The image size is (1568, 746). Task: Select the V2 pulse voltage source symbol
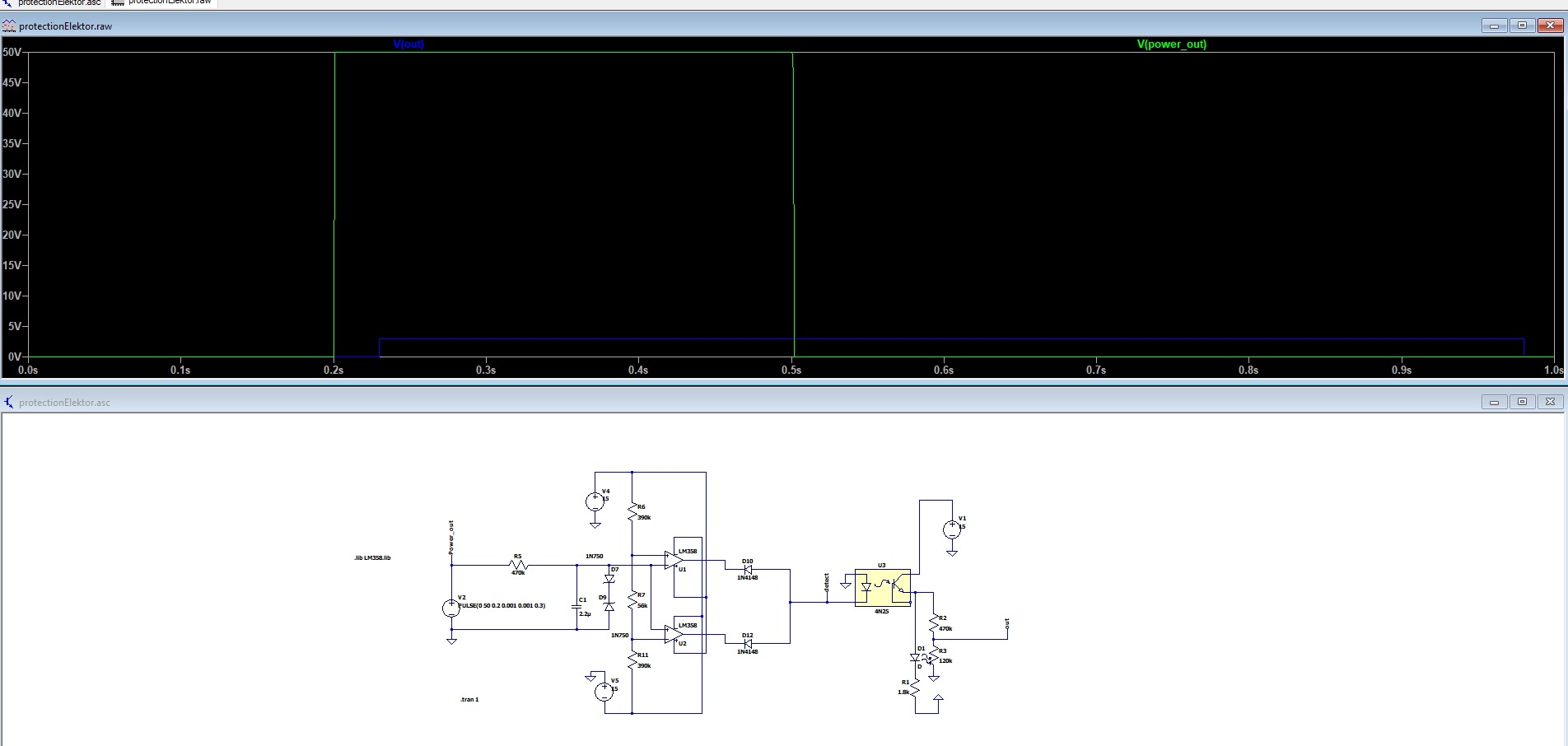(451, 608)
